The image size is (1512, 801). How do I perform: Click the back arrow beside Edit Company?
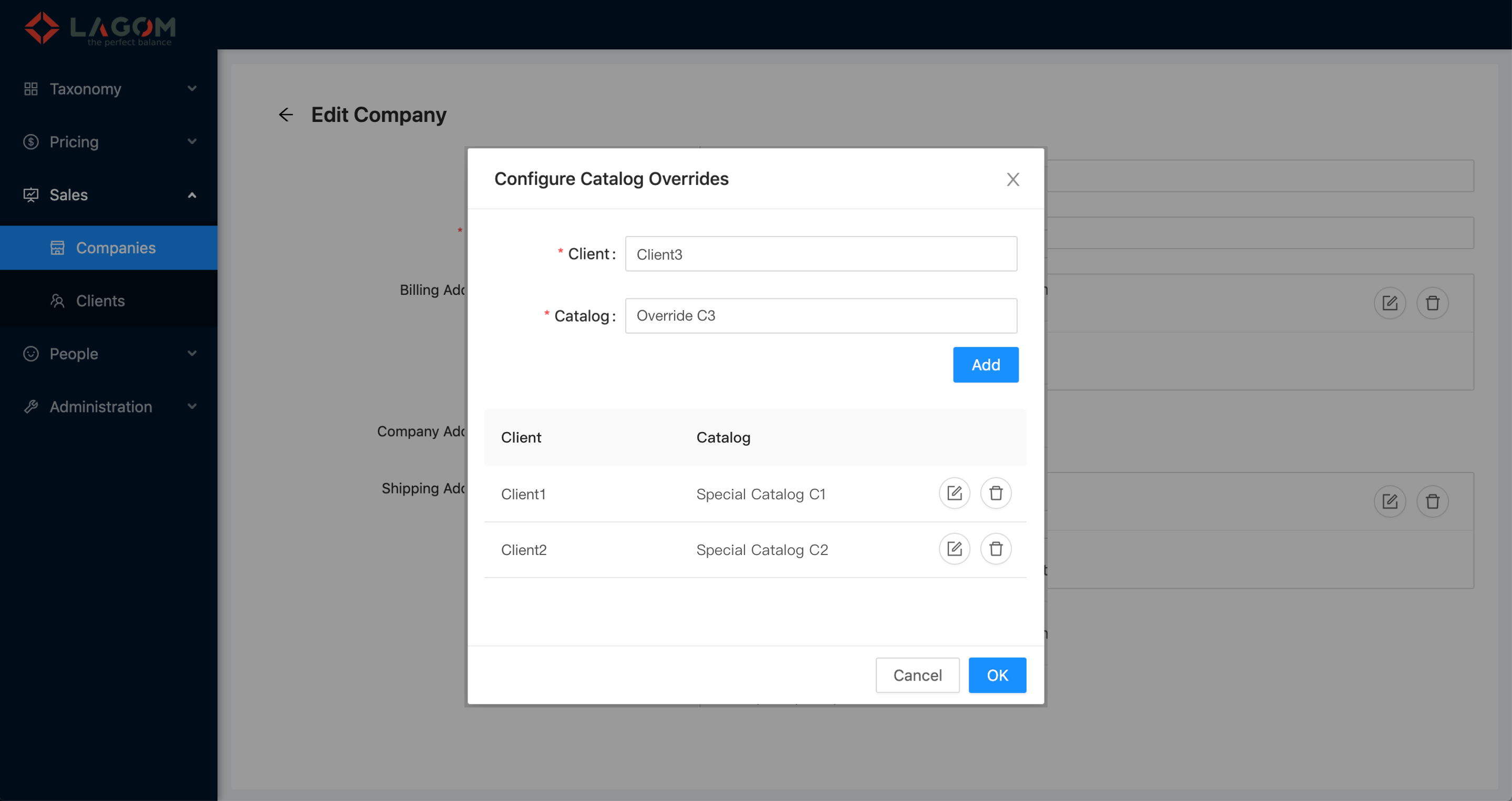point(286,115)
